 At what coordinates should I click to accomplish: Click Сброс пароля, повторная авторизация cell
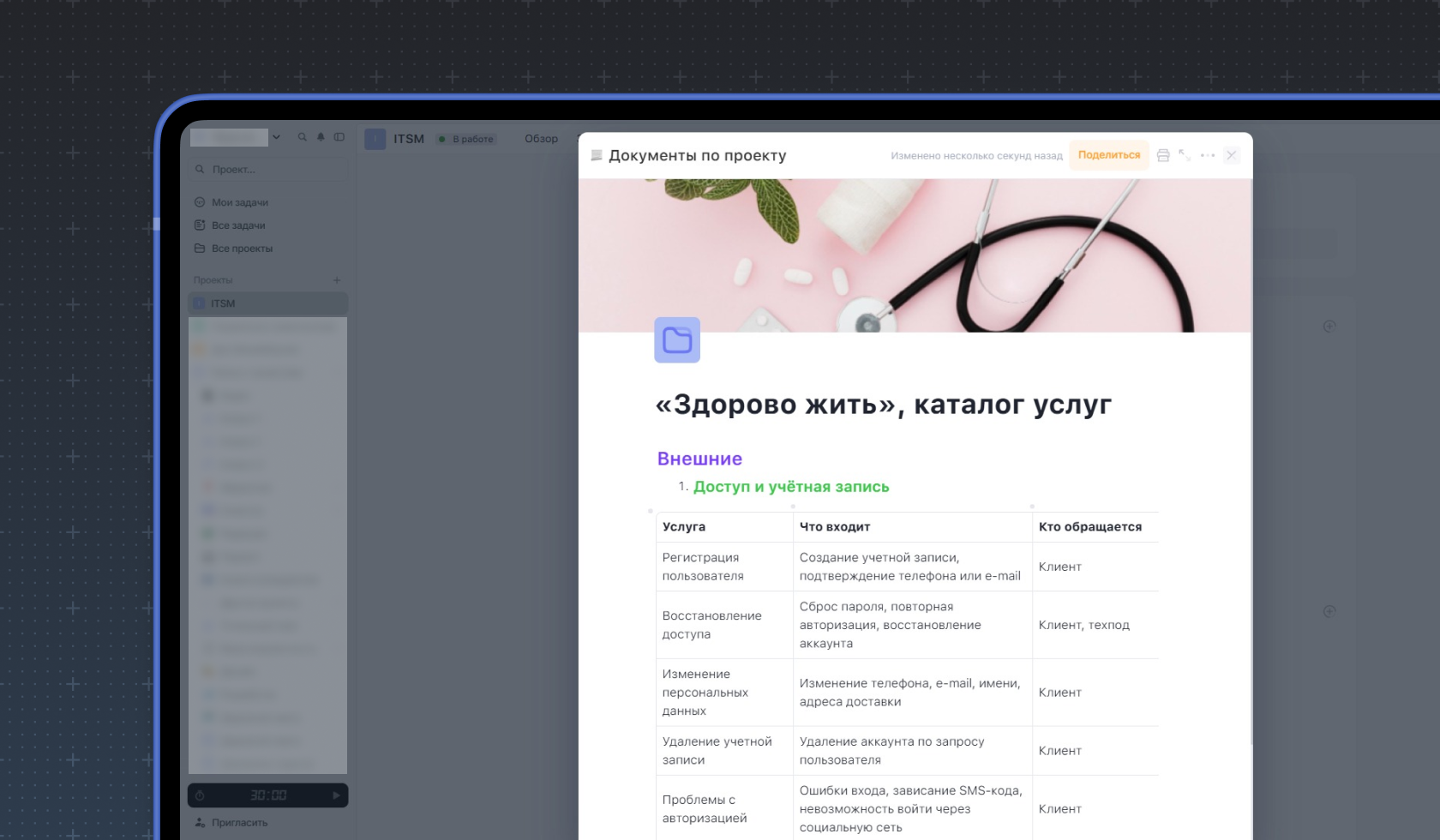tap(913, 625)
